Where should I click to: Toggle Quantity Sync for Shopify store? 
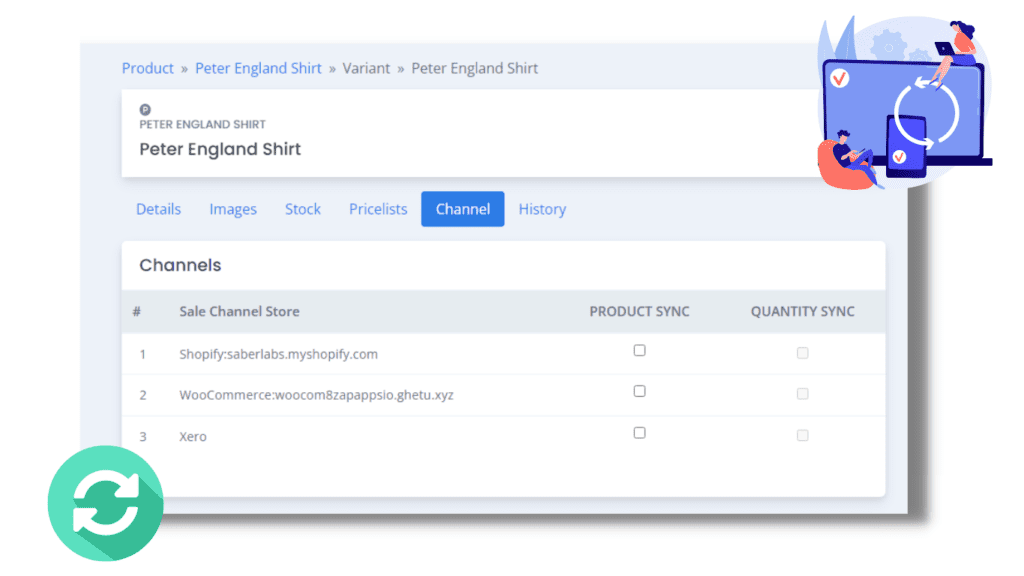803,353
